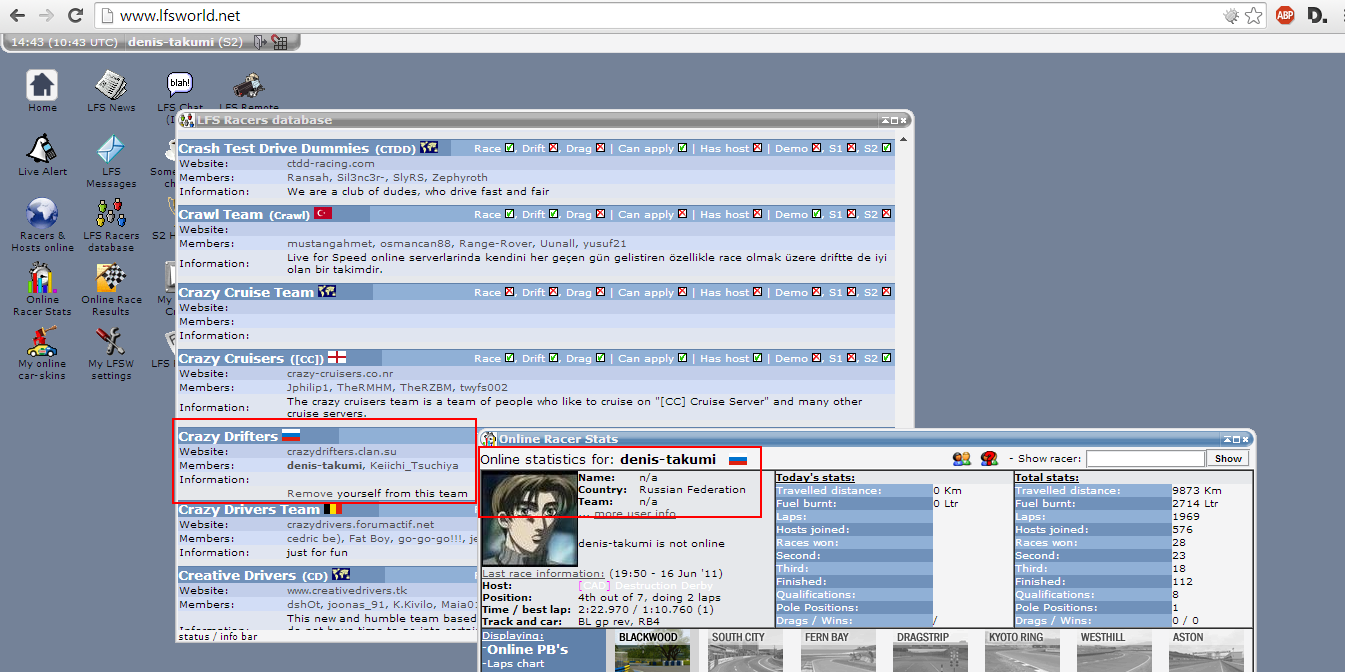Toggle Drag checkbox on Crazy Cruisers row
Screen dimensions: 1345x672
coord(601,358)
